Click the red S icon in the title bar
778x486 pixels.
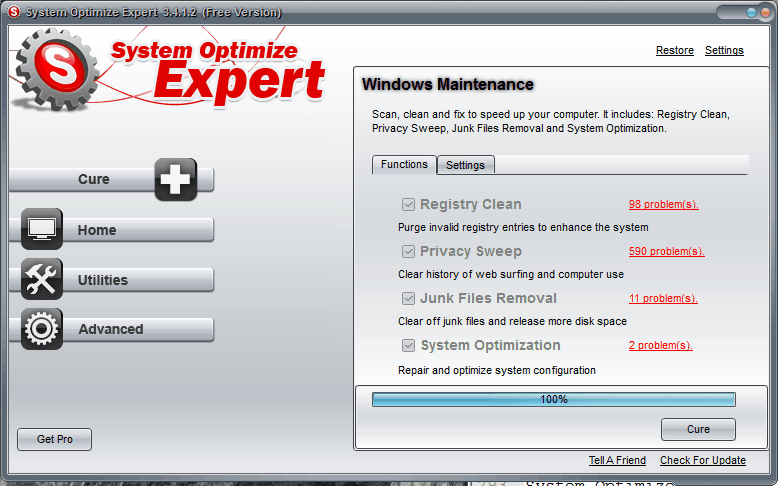(x=14, y=11)
